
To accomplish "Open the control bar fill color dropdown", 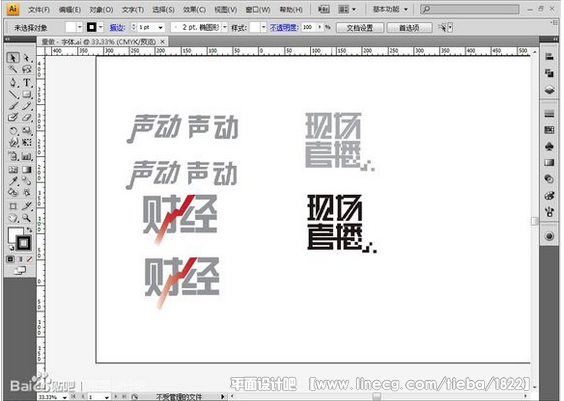I will [80, 27].
